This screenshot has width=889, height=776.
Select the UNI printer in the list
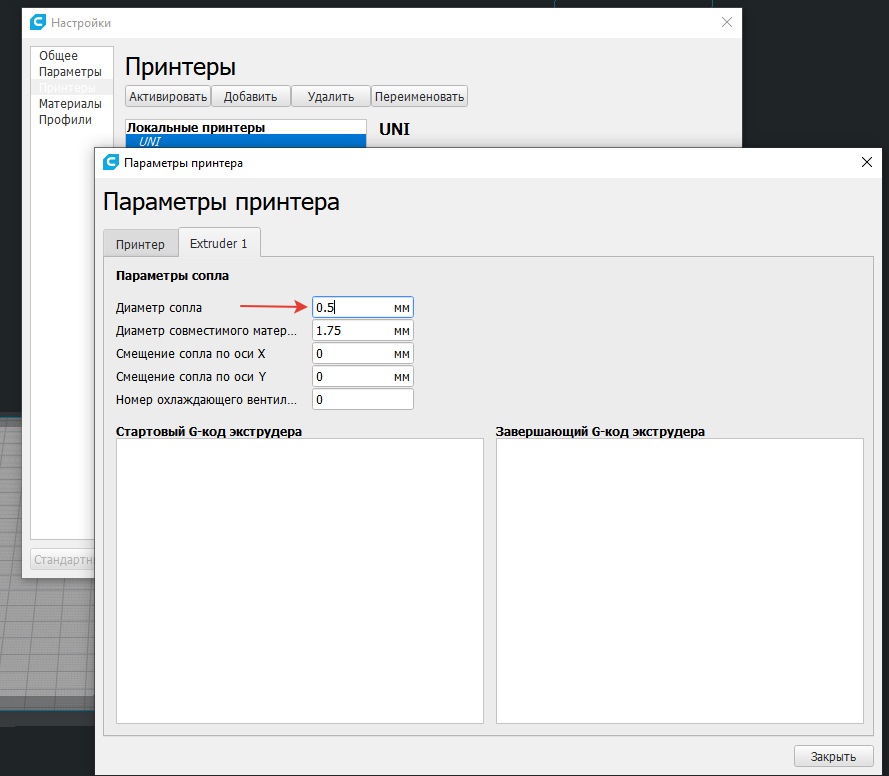pos(245,141)
